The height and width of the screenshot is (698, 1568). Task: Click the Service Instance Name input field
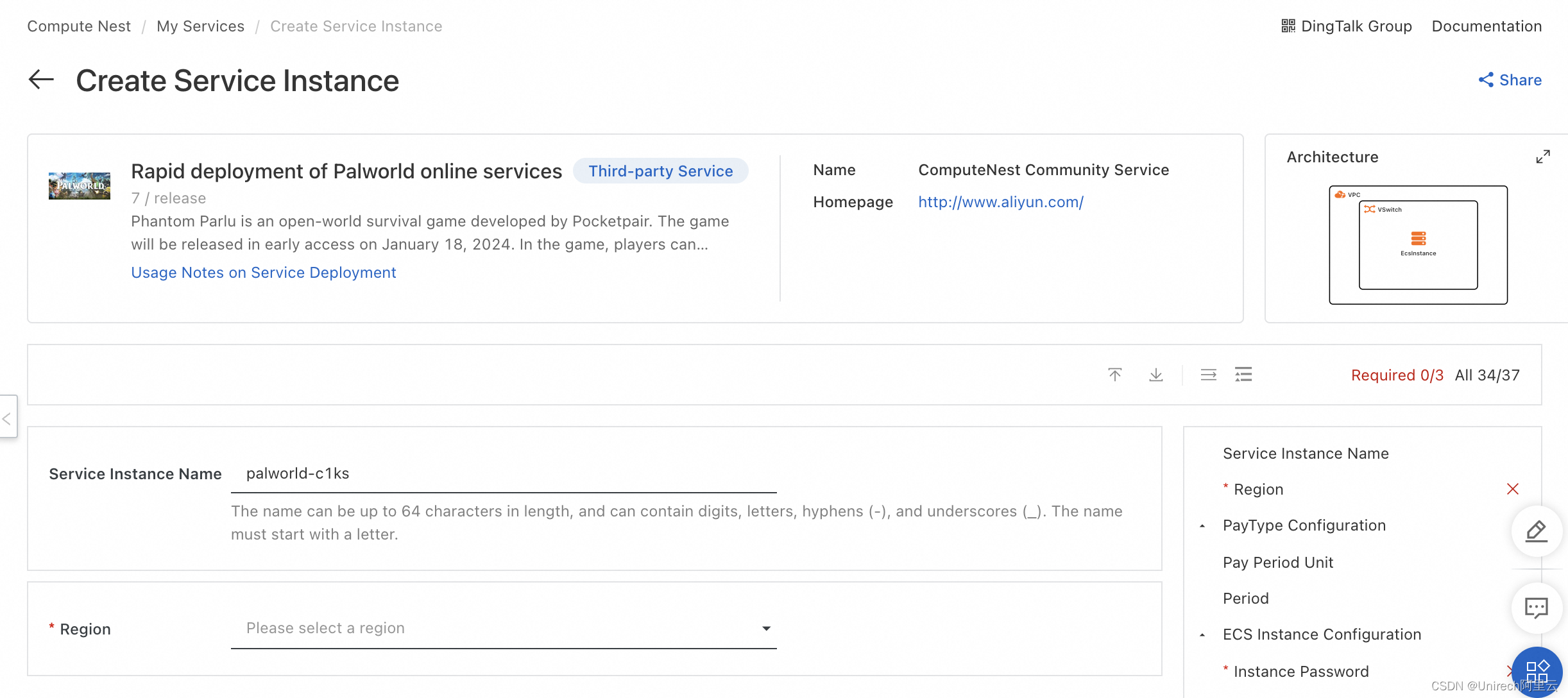(x=504, y=473)
